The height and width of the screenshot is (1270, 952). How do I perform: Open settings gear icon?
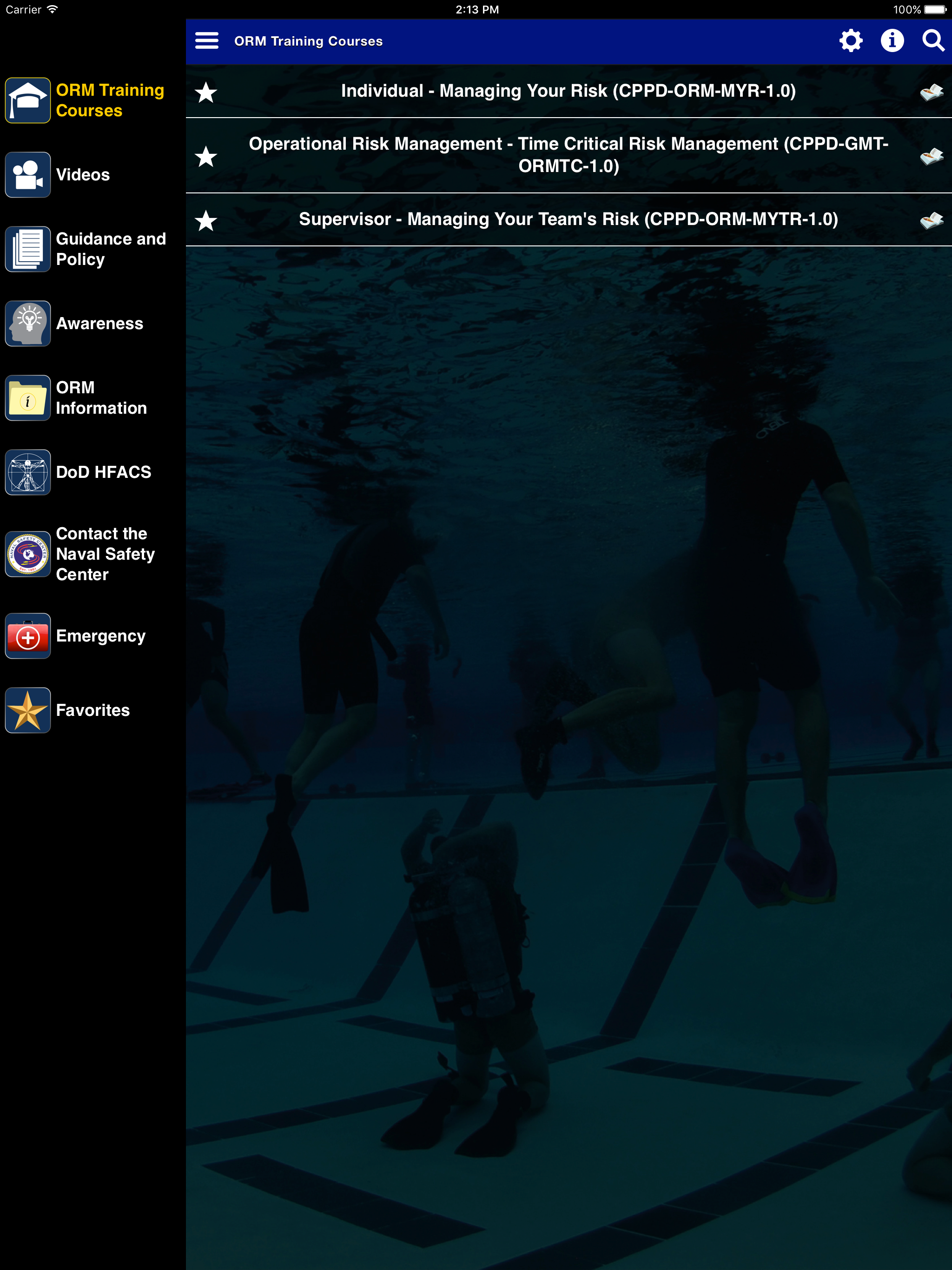pyautogui.click(x=850, y=41)
